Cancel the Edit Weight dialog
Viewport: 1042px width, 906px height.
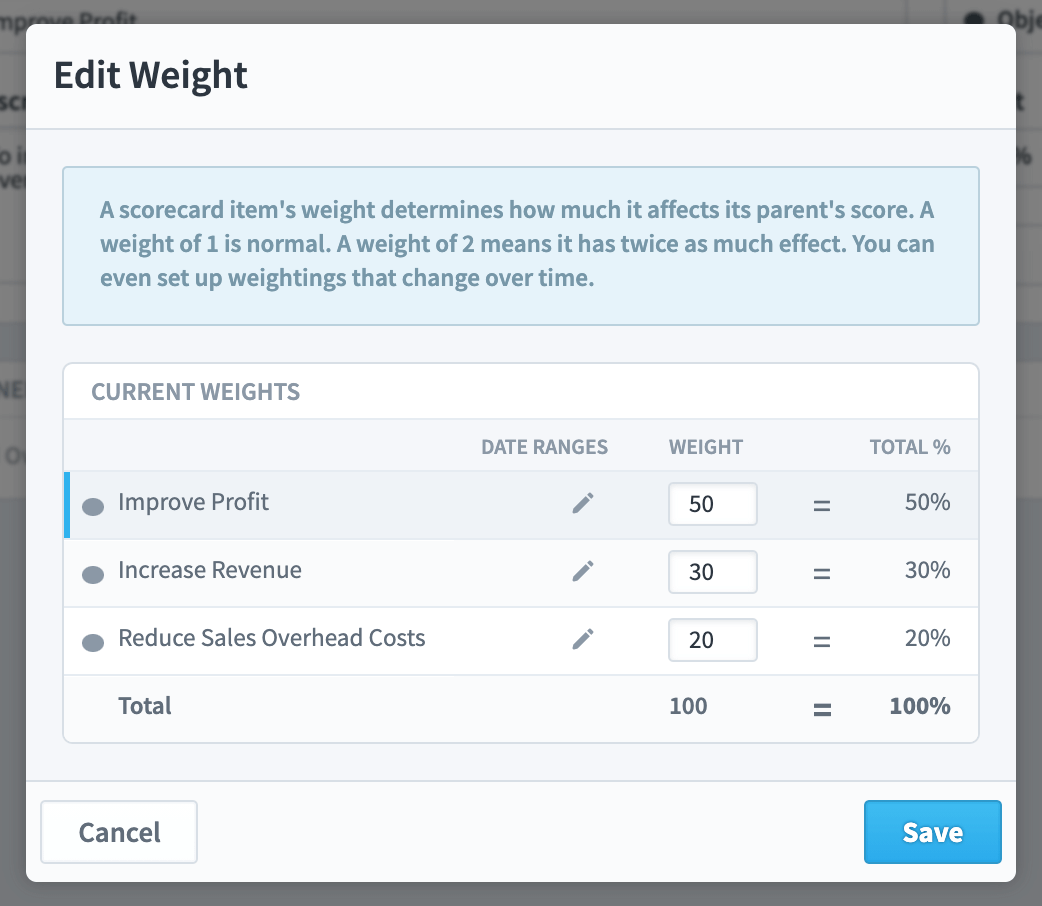pos(119,832)
